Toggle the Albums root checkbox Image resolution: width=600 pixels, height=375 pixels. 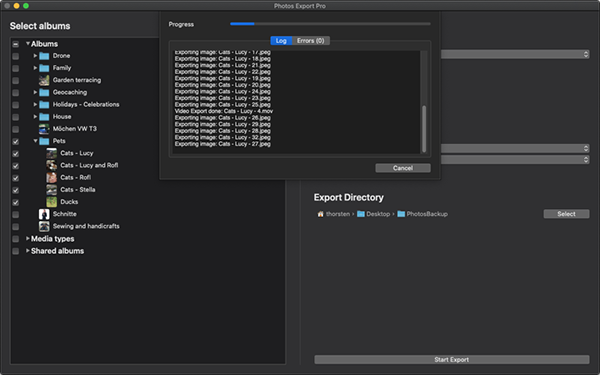click(x=16, y=44)
